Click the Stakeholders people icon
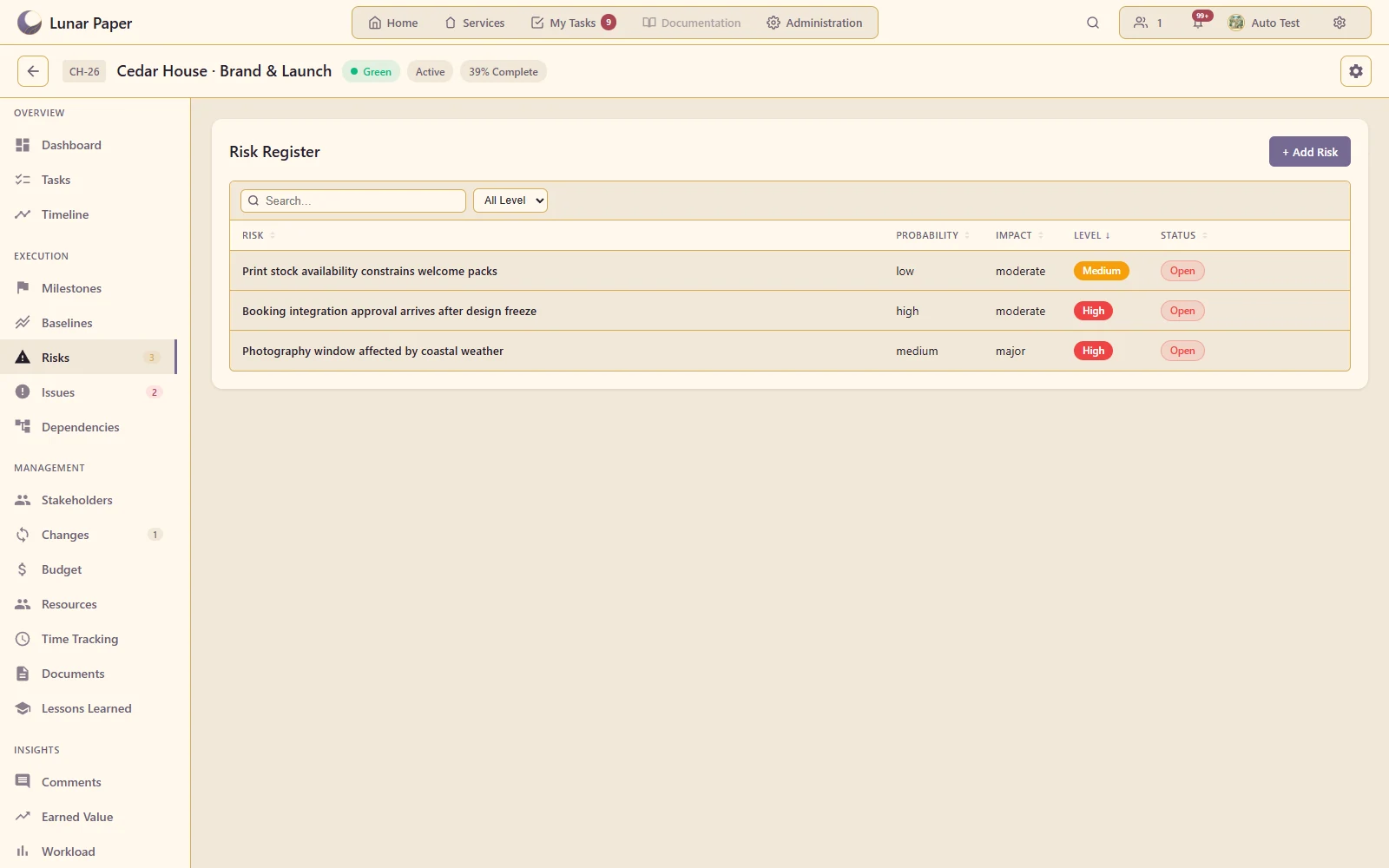Viewport: 1389px width, 868px height. (x=23, y=500)
